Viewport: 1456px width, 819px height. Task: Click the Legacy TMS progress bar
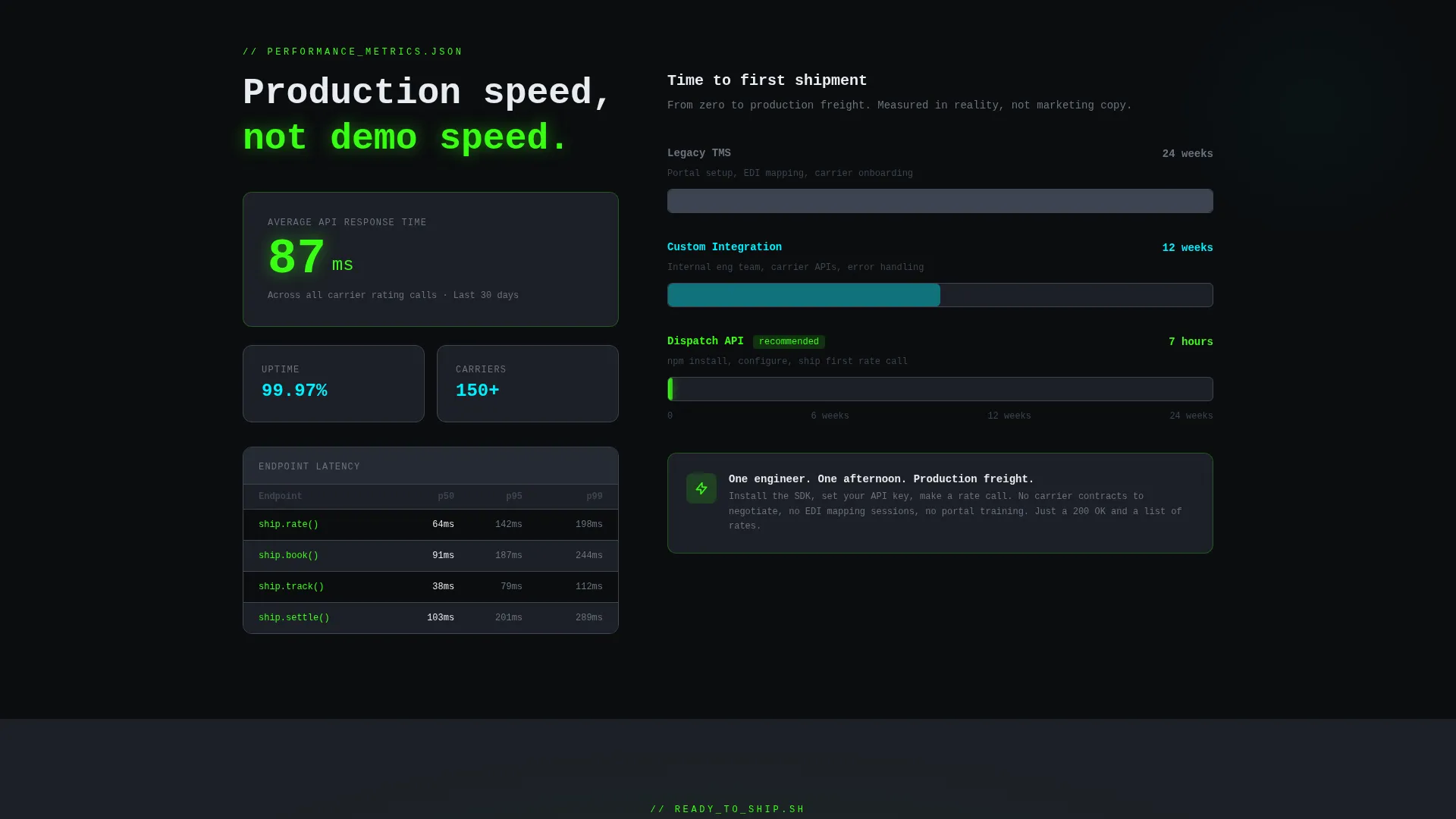[940, 201]
